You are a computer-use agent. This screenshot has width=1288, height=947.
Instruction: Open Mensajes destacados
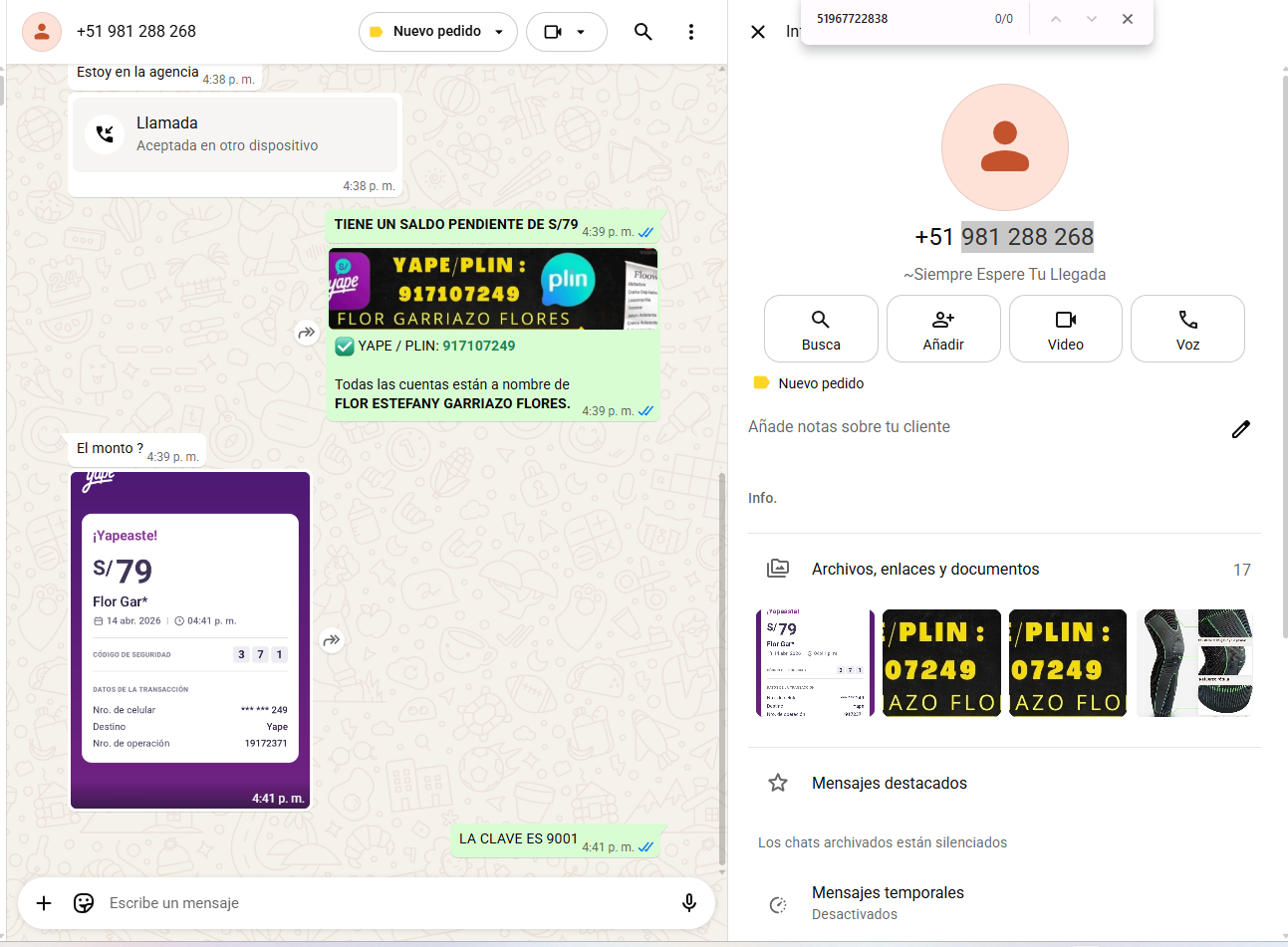(889, 783)
